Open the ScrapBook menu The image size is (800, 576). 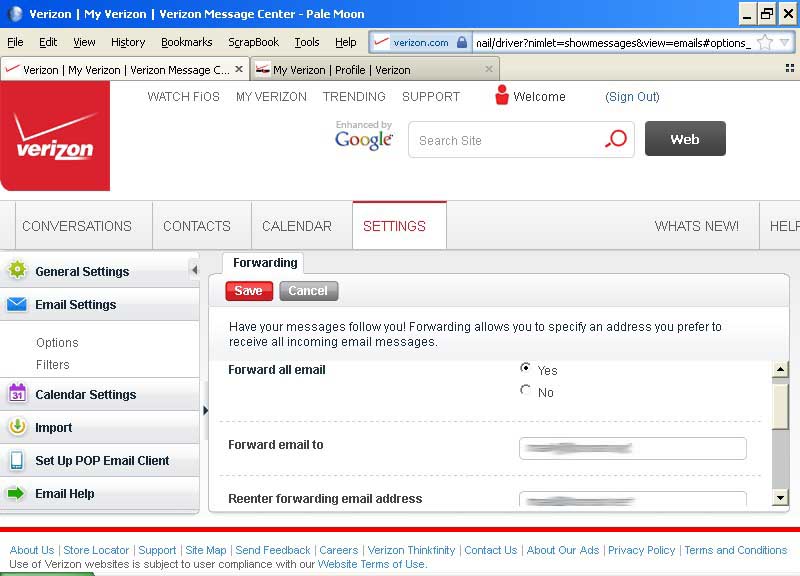(x=254, y=42)
